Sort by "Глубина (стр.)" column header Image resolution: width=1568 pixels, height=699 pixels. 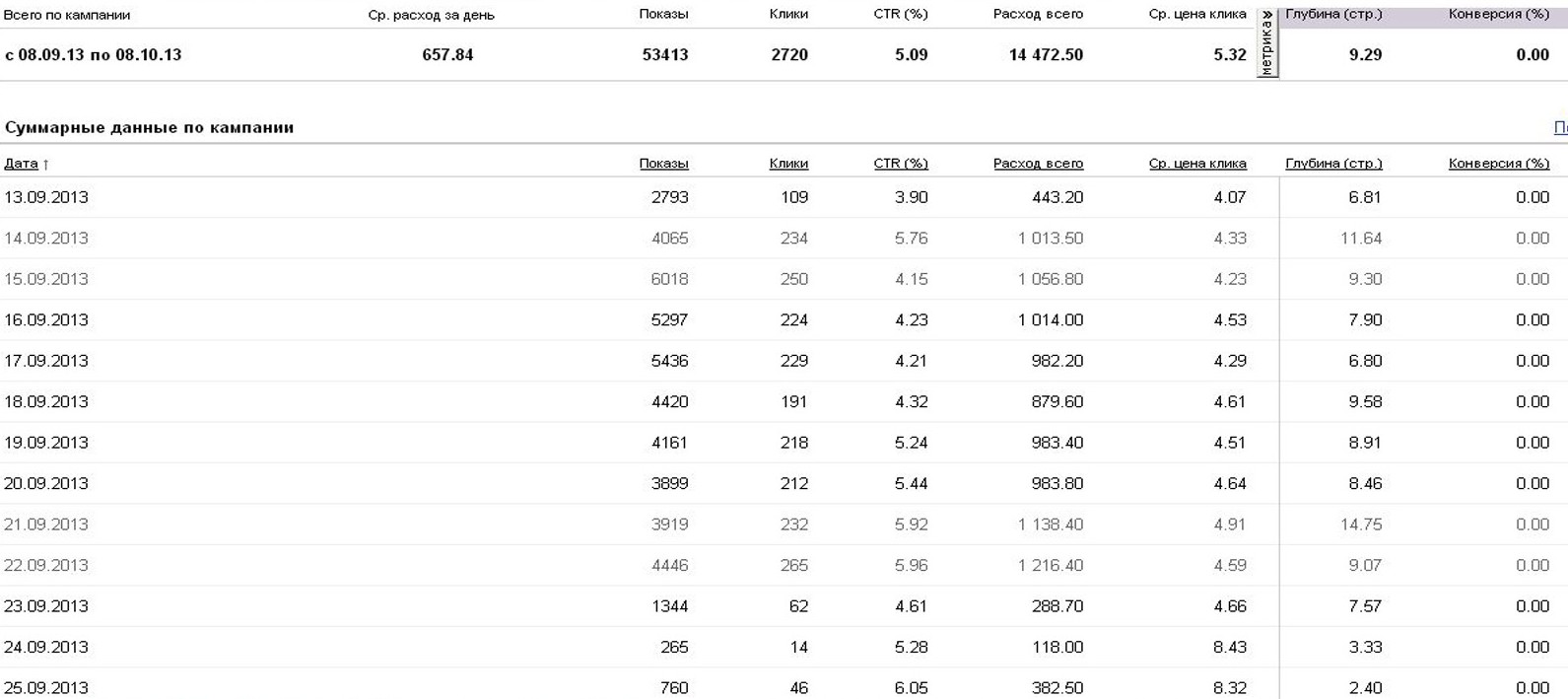tap(1333, 164)
